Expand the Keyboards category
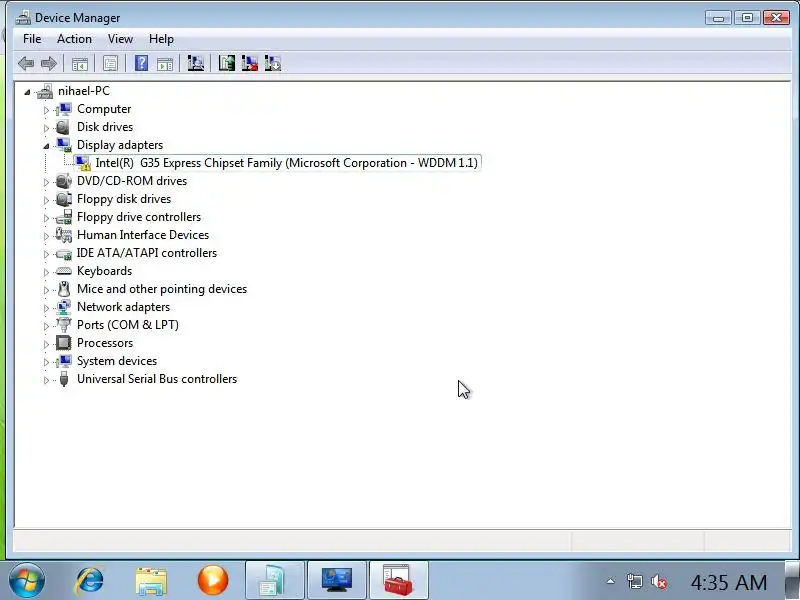 [x=46, y=271]
